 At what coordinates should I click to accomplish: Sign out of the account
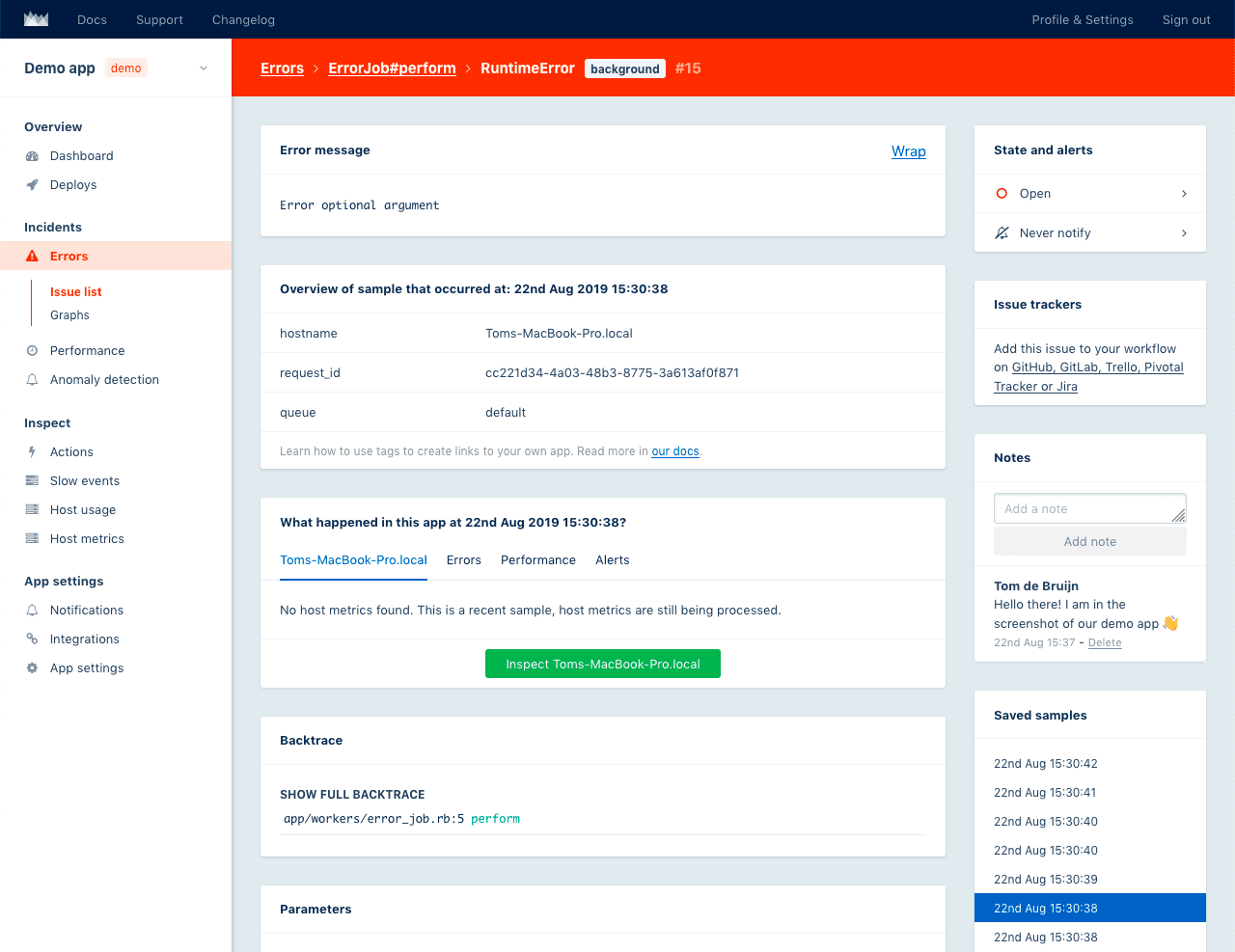click(1186, 19)
